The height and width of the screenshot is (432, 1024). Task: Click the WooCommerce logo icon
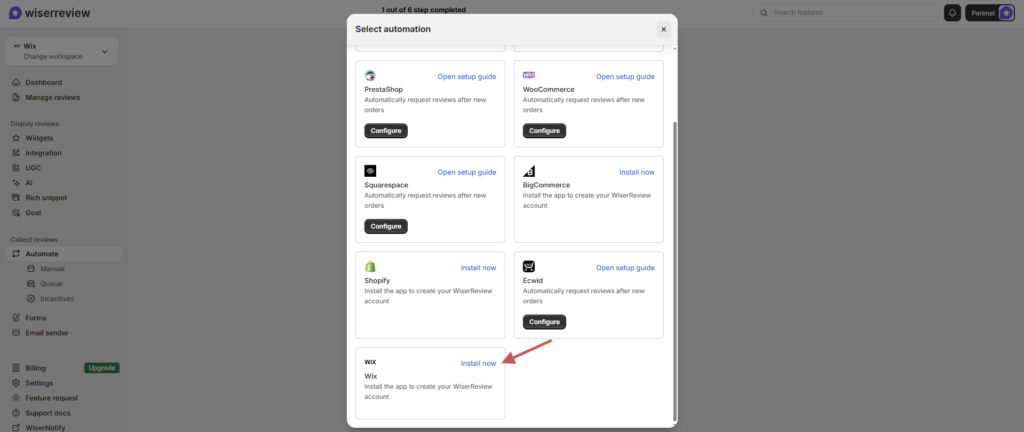coord(529,76)
